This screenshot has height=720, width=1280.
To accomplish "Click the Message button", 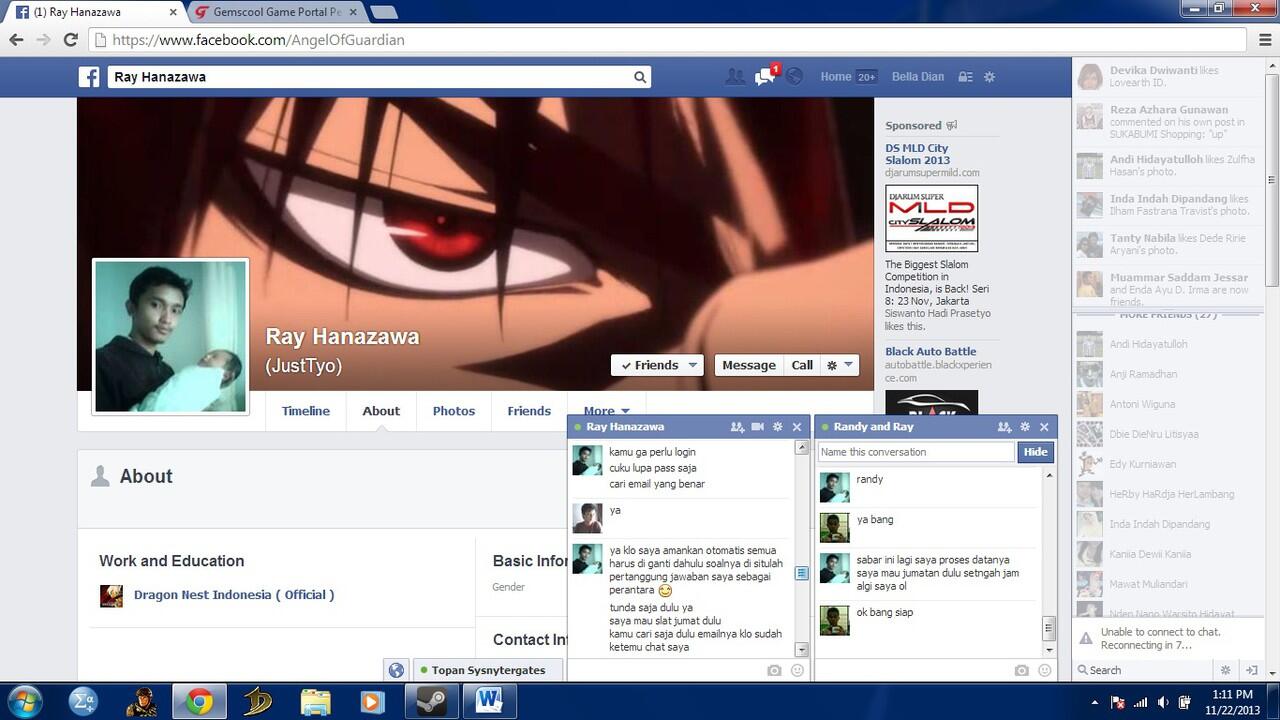I will [x=749, y=365].
